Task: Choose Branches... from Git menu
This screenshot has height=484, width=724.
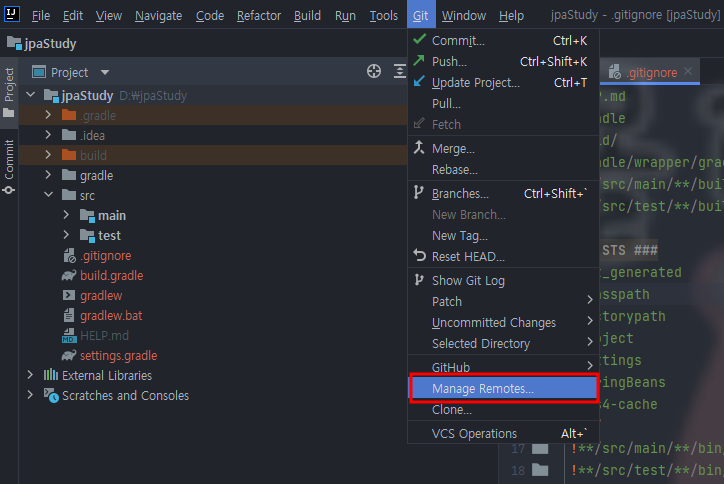Action: coord(503,194)
